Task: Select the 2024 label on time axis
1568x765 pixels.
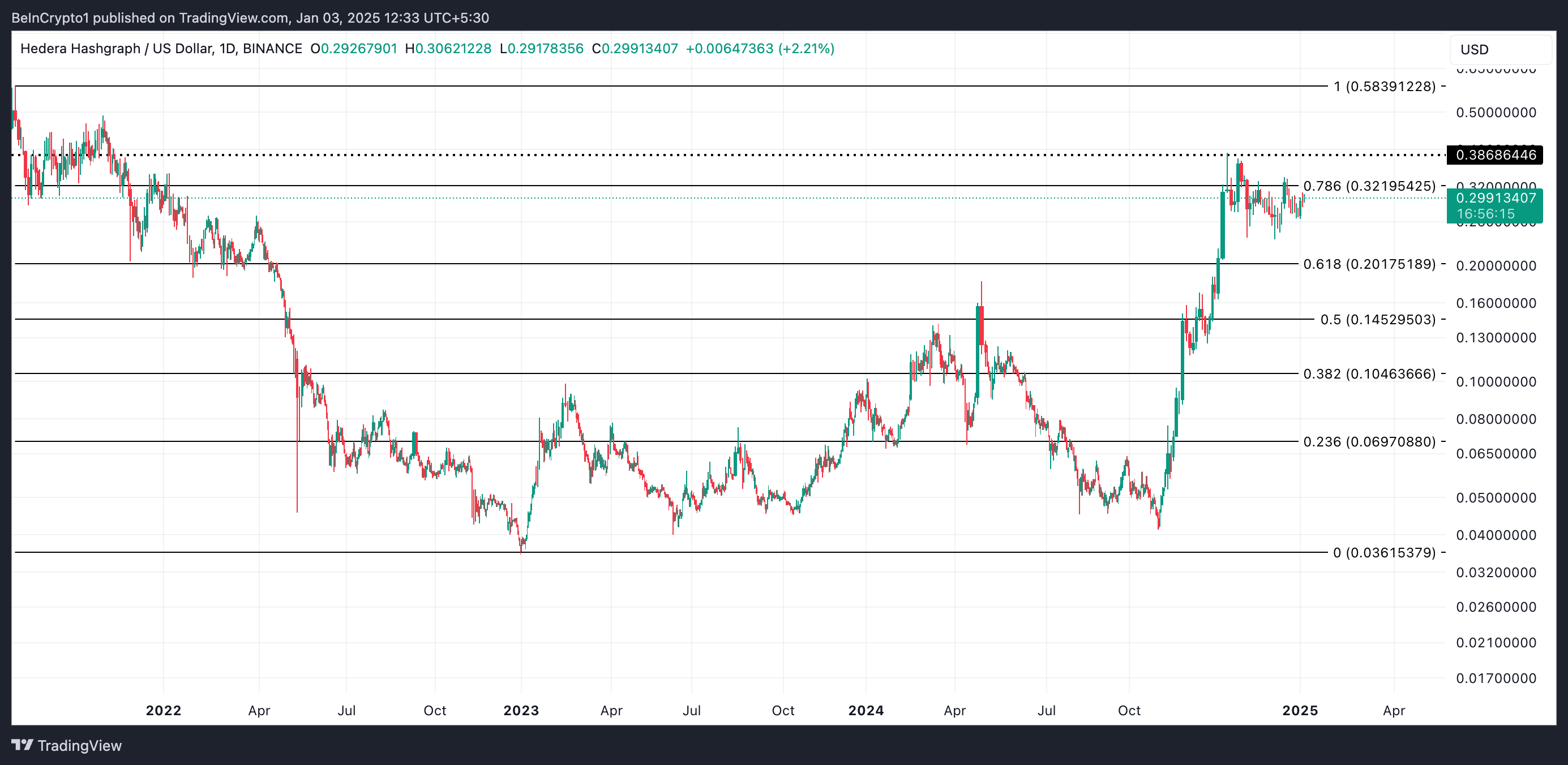Action: click(867, 710)
